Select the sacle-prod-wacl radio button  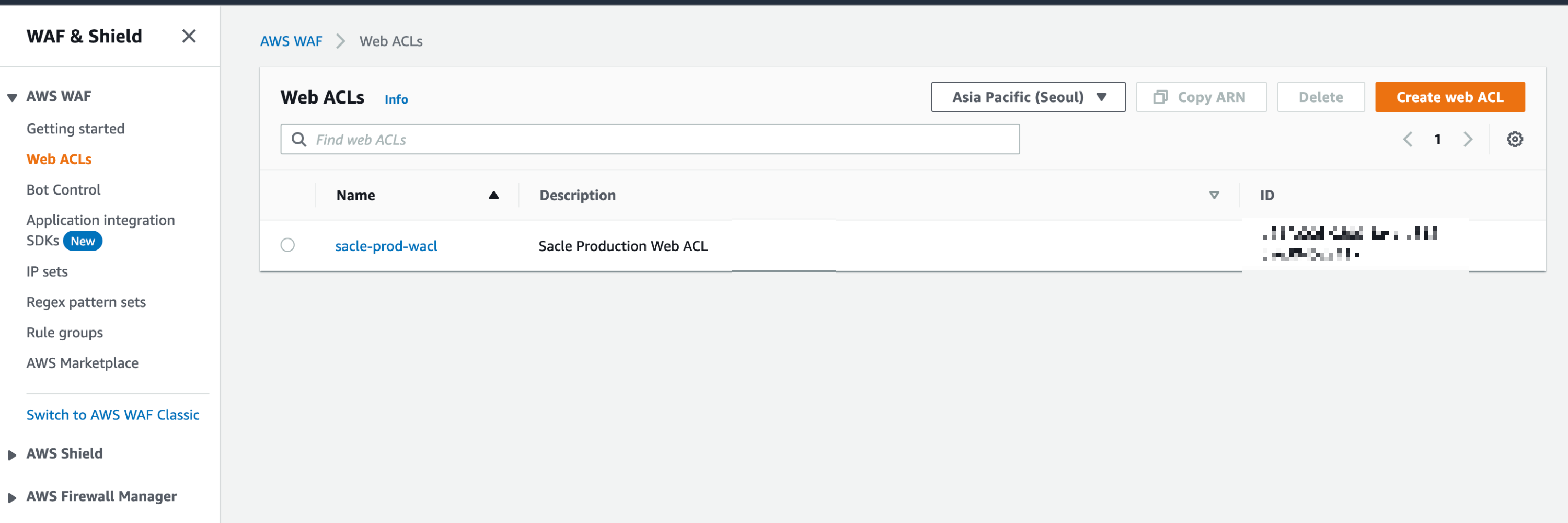click(x=287, y=245)
